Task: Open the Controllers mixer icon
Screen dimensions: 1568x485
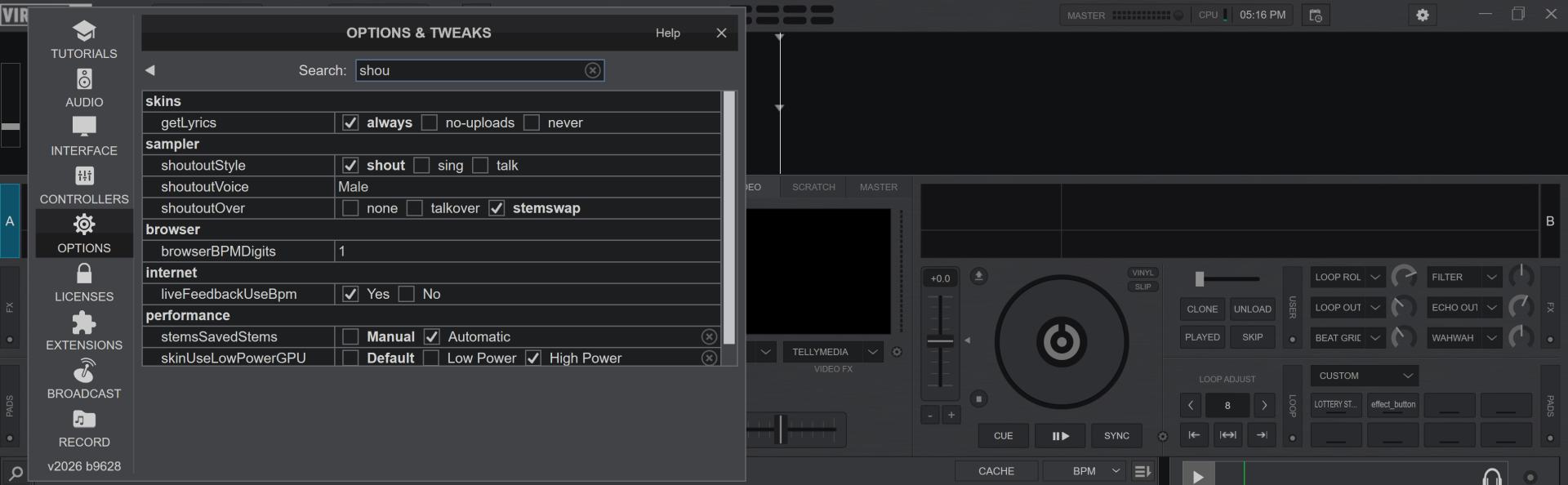Action: [x=84, y=176]
